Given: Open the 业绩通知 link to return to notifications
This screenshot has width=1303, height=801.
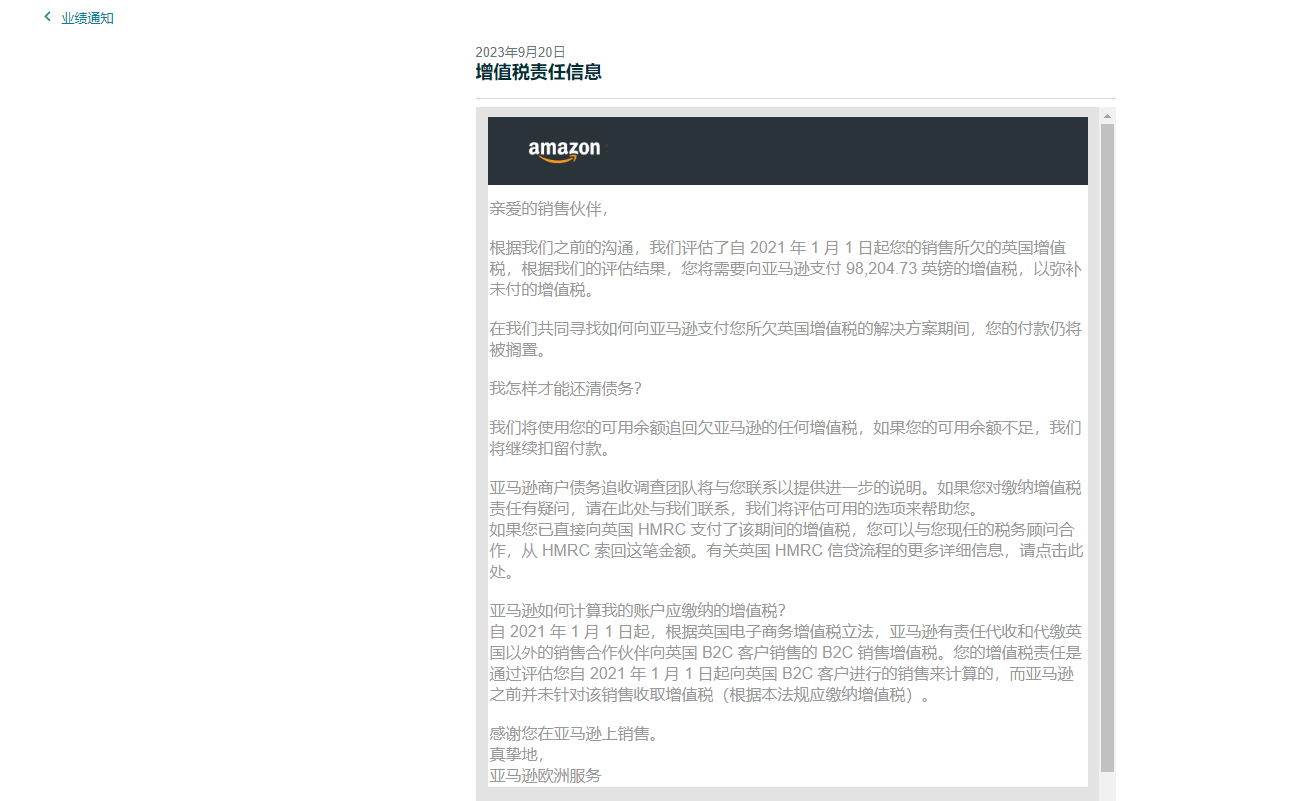Looking at the screenshot, I should 86,17.
